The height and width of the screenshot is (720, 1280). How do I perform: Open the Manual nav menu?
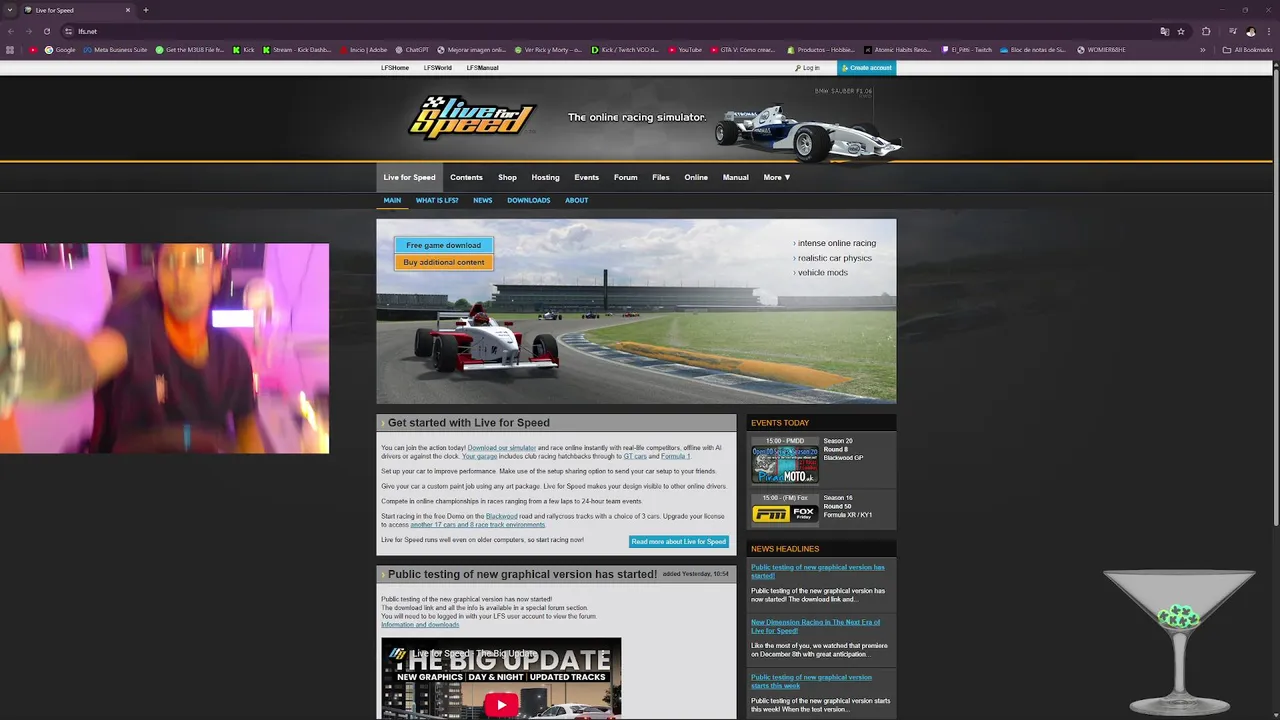tap(735, 177)
